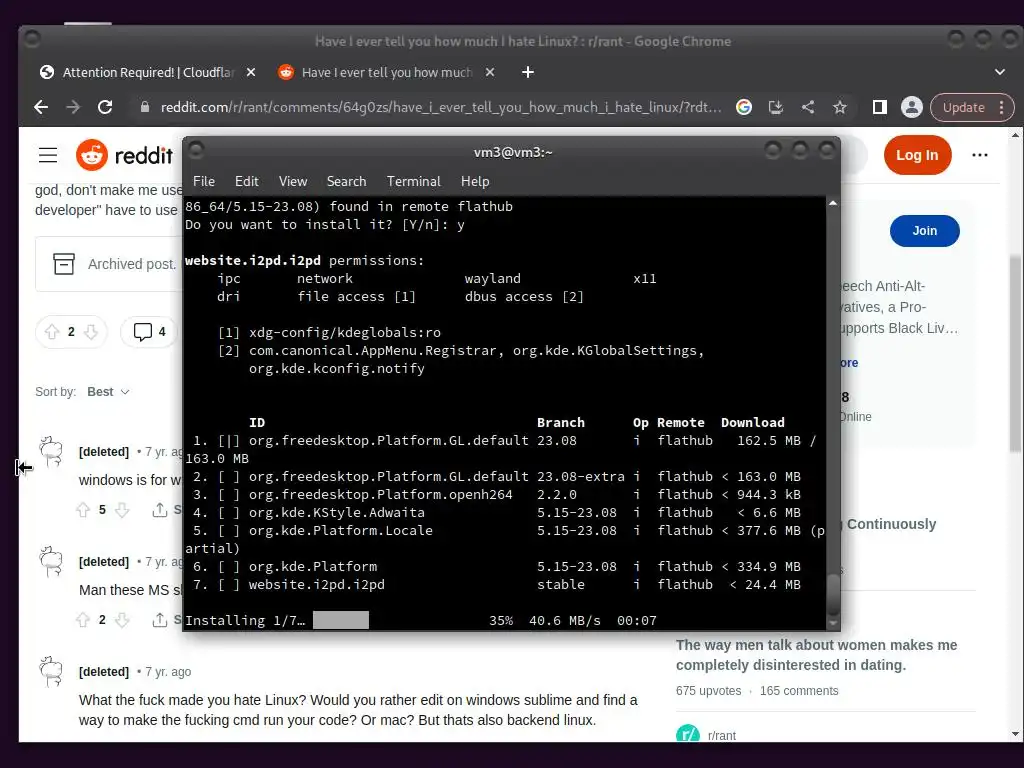Viewport: 1024px width, 768px height.
Task: Click terminal scrollbar up arrow
Action: point(833,204)
